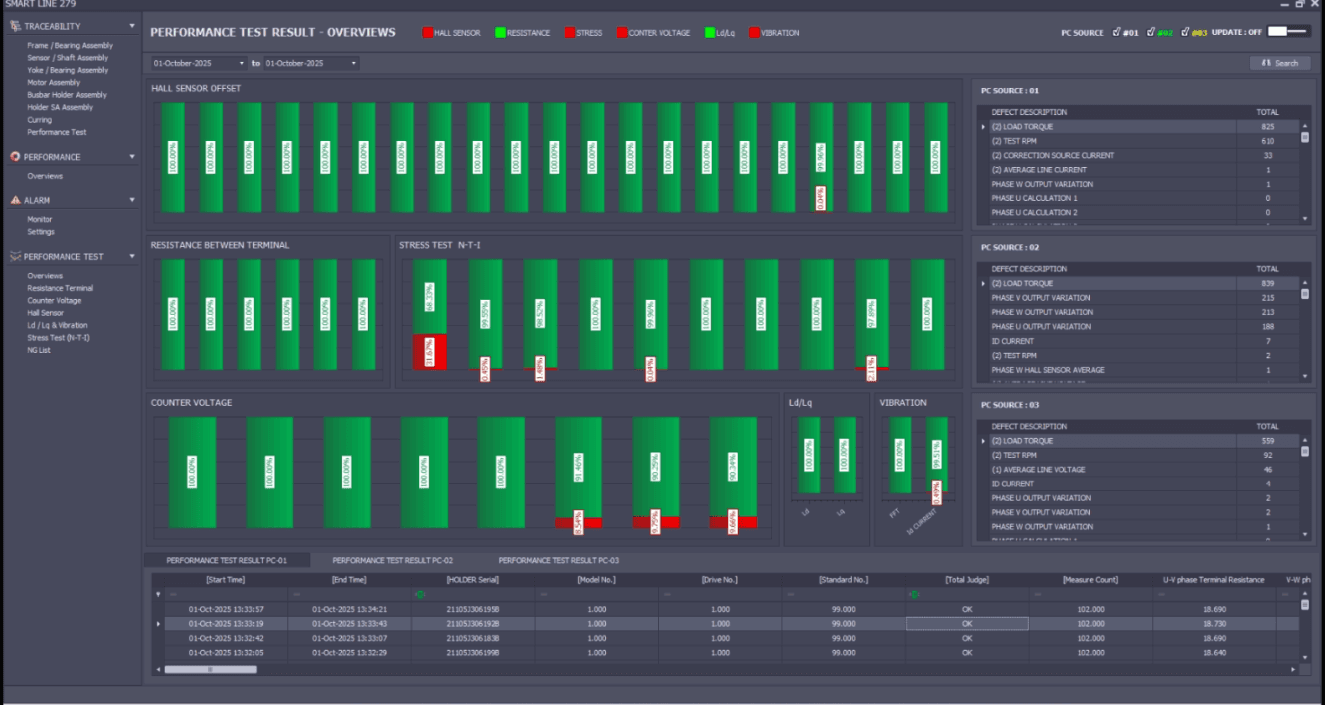Uncheck PC source #01 checkbox
This screenshot has width=1325, height=705.
coord(1115,33)
